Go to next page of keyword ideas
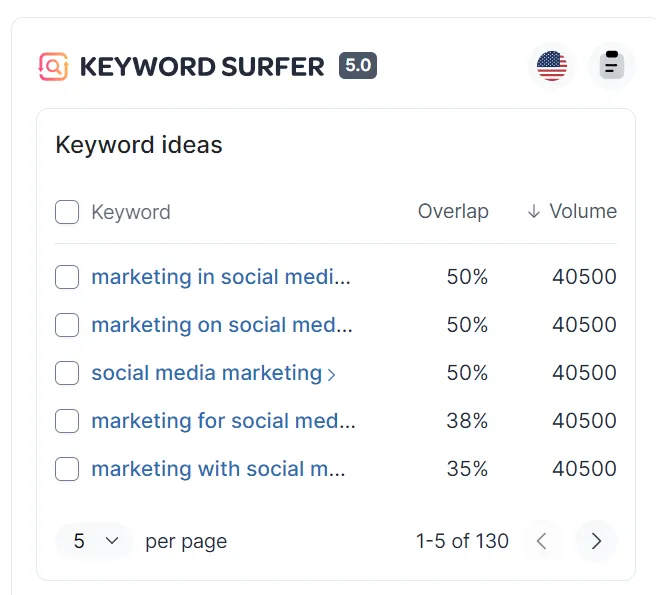This screenshot has width=656, height=595. [x=596, y=541]
